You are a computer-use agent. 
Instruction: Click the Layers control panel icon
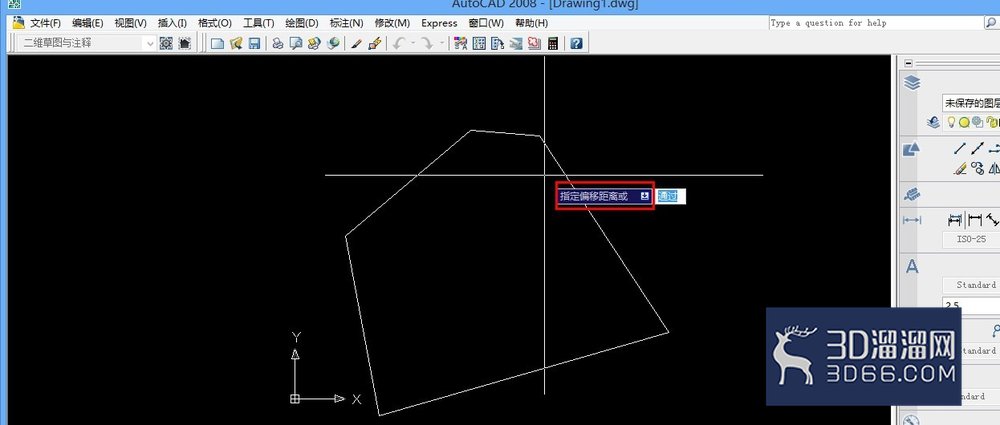[913, 82]
